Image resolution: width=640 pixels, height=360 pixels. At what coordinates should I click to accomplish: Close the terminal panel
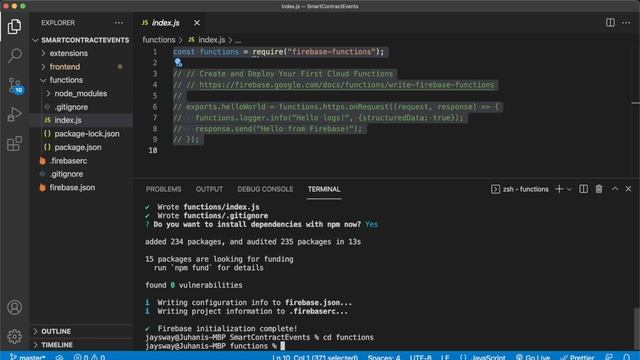pos(629,189)
